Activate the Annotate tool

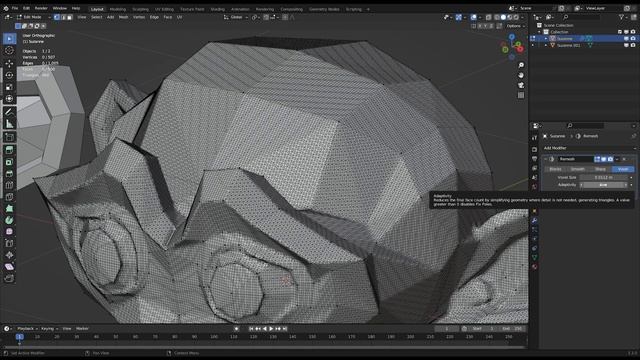coord(9,112)
